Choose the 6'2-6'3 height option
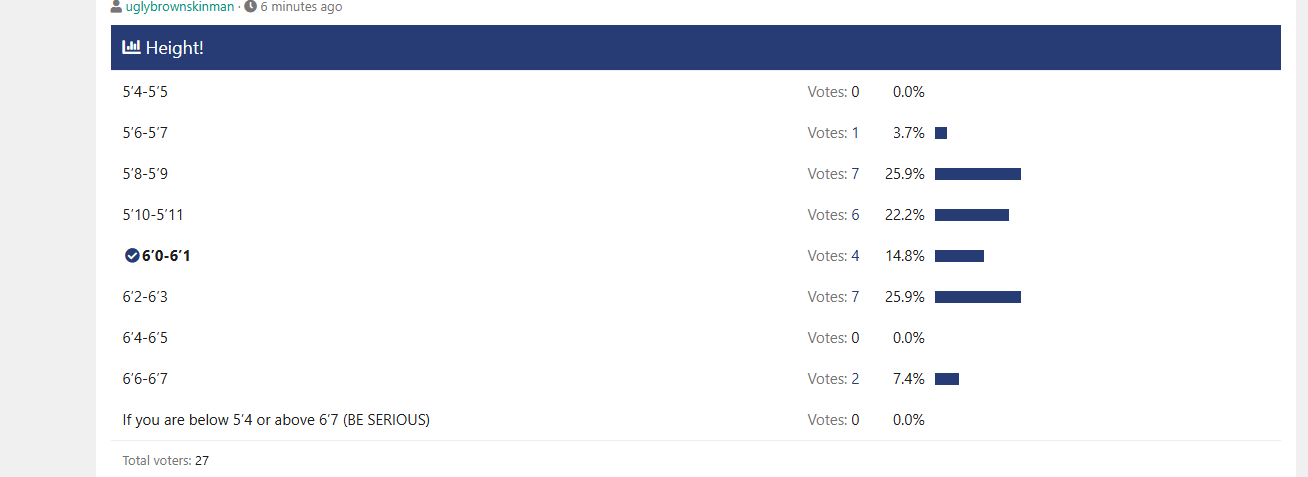Image resolution: width=1308 pixels, height=477 pixels. pyautogui.click(x=145, y=297)
